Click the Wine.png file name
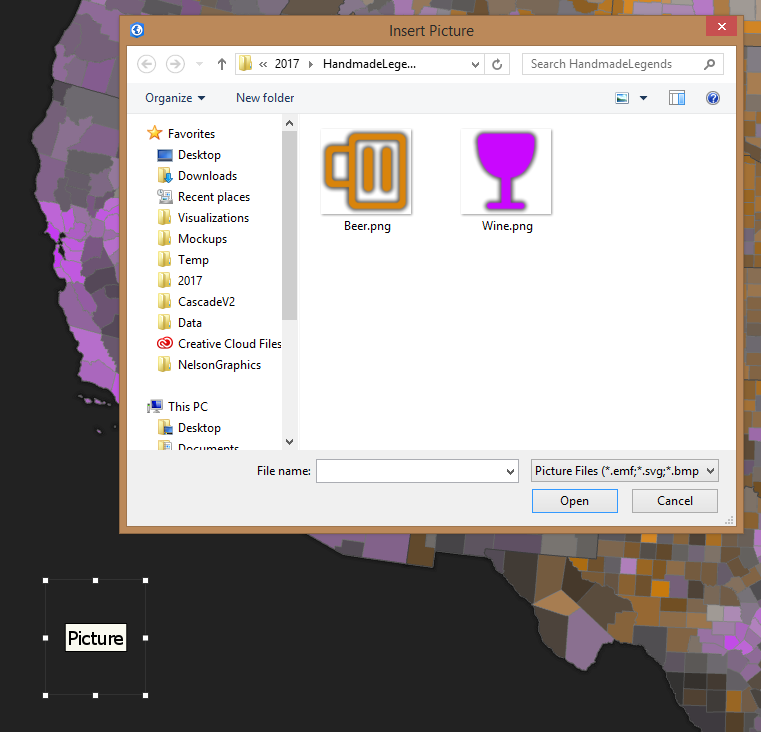 [x=507, y=226]
